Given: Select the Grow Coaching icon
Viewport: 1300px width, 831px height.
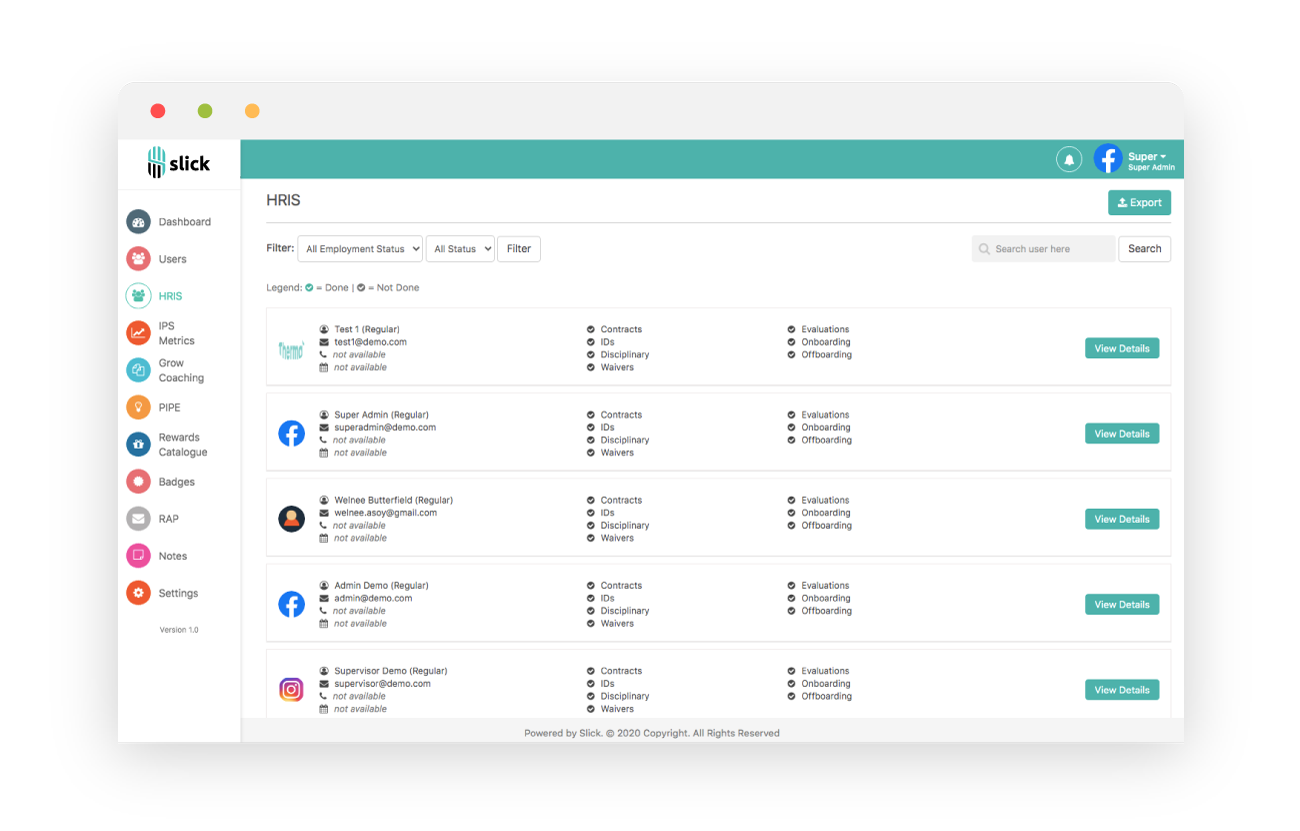Looking at the screenshot, I should click(x=138, y=370).
